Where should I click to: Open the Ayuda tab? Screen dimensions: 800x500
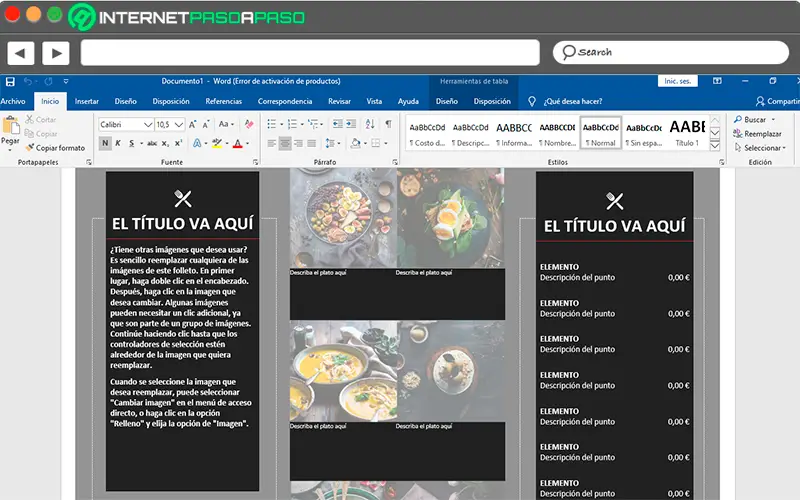[x=408, y=101]
